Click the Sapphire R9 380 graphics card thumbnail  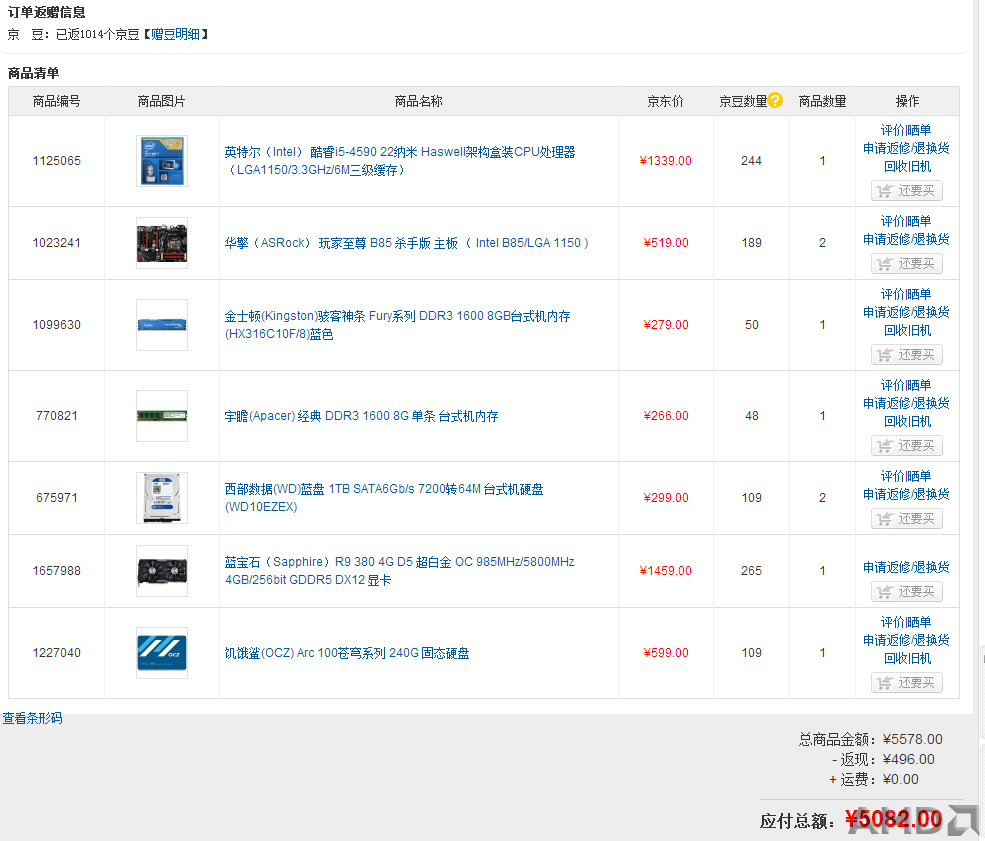162,571
